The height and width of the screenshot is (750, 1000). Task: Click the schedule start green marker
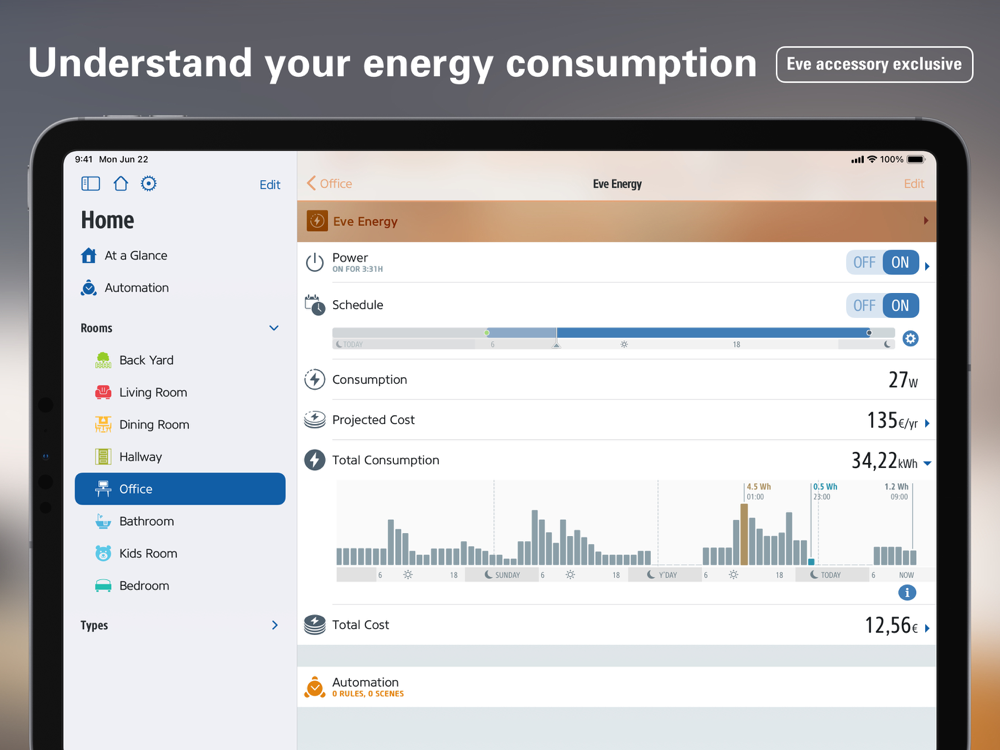click(x=487, y=333)
